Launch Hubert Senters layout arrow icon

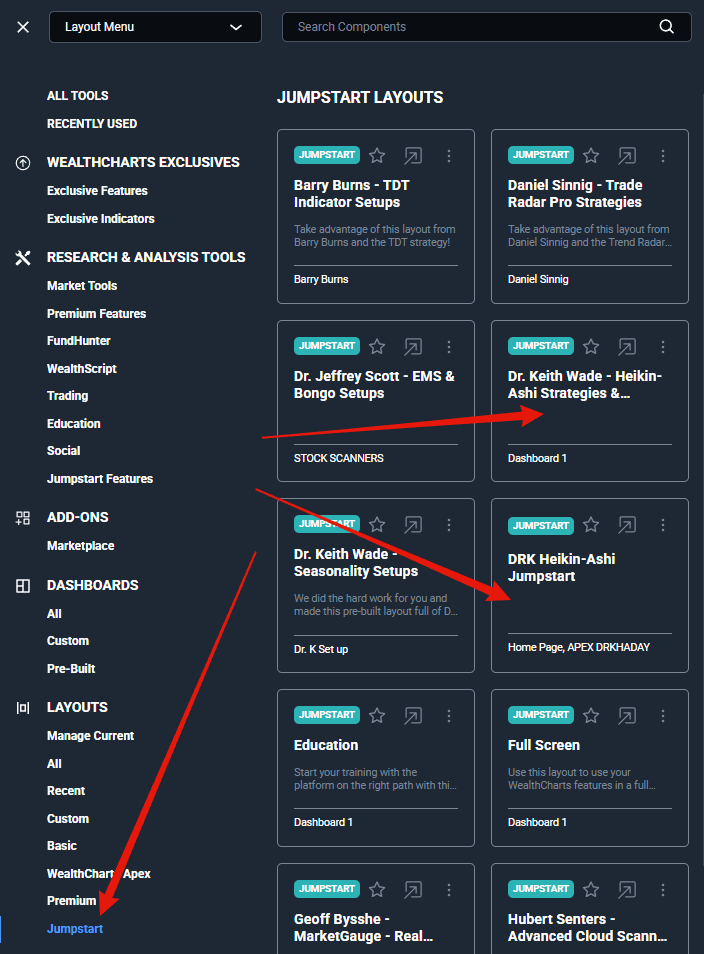pyautogui.click(x=627, y=890)
